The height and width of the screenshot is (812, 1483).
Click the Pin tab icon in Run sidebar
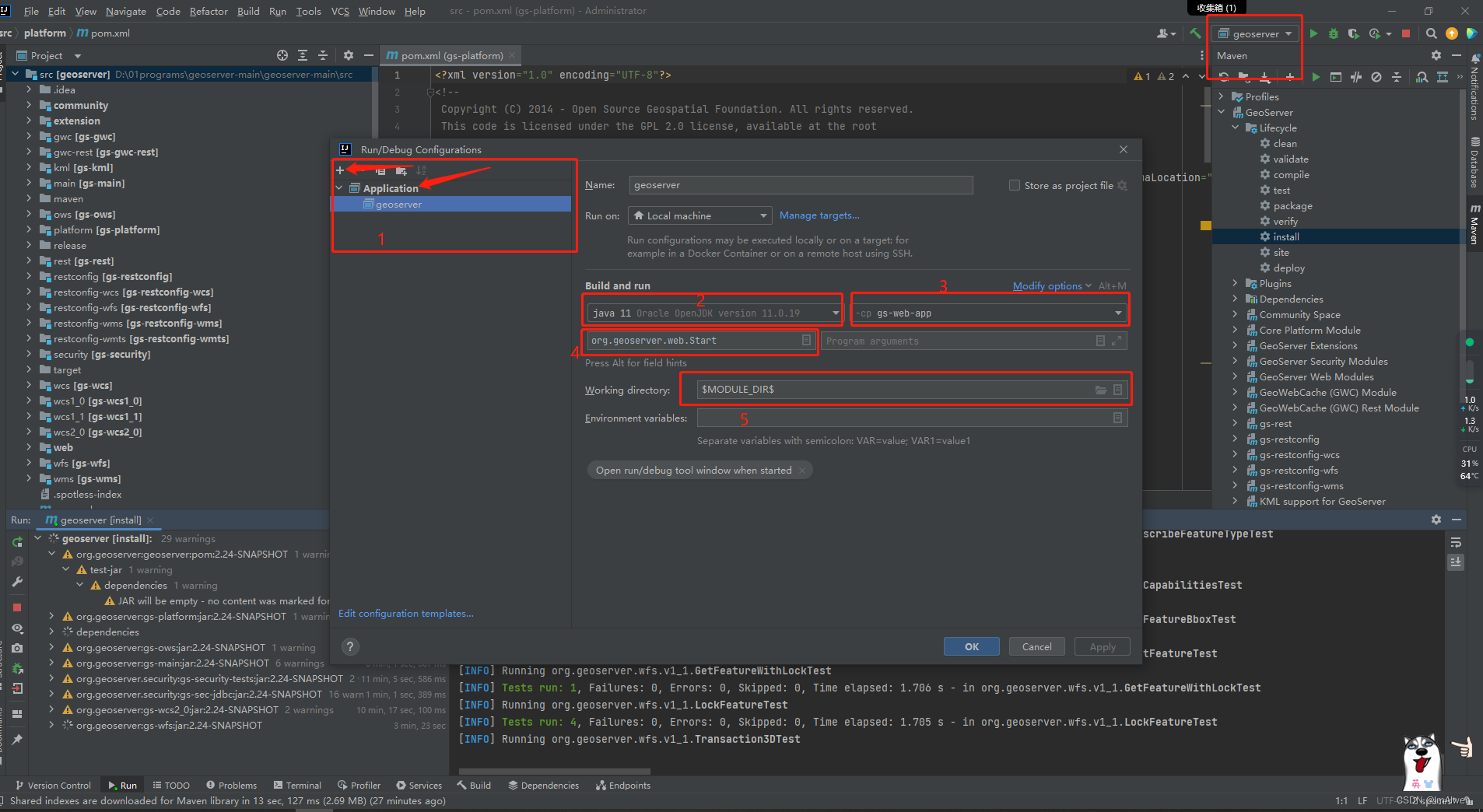17,740
